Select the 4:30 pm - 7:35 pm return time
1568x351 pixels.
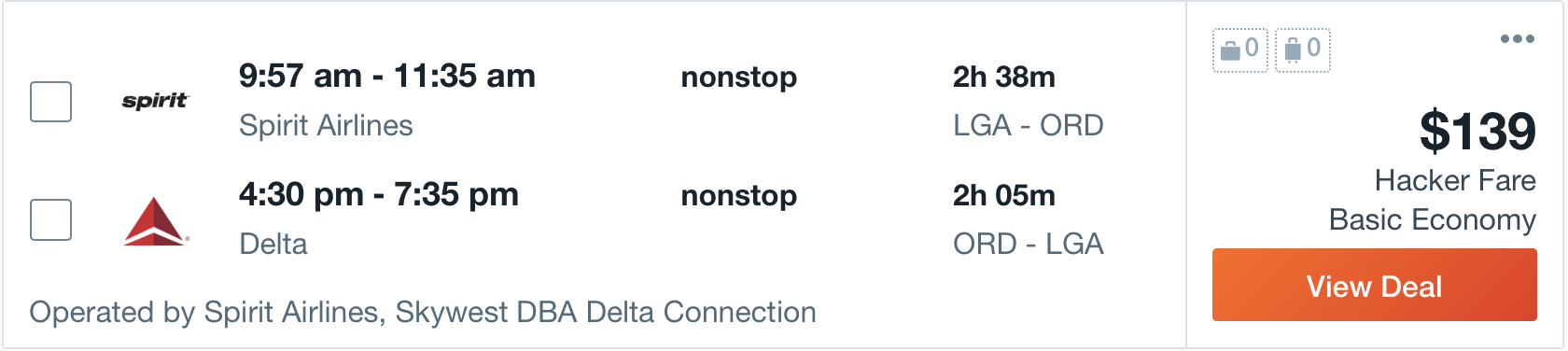click(x=379, y=194)
